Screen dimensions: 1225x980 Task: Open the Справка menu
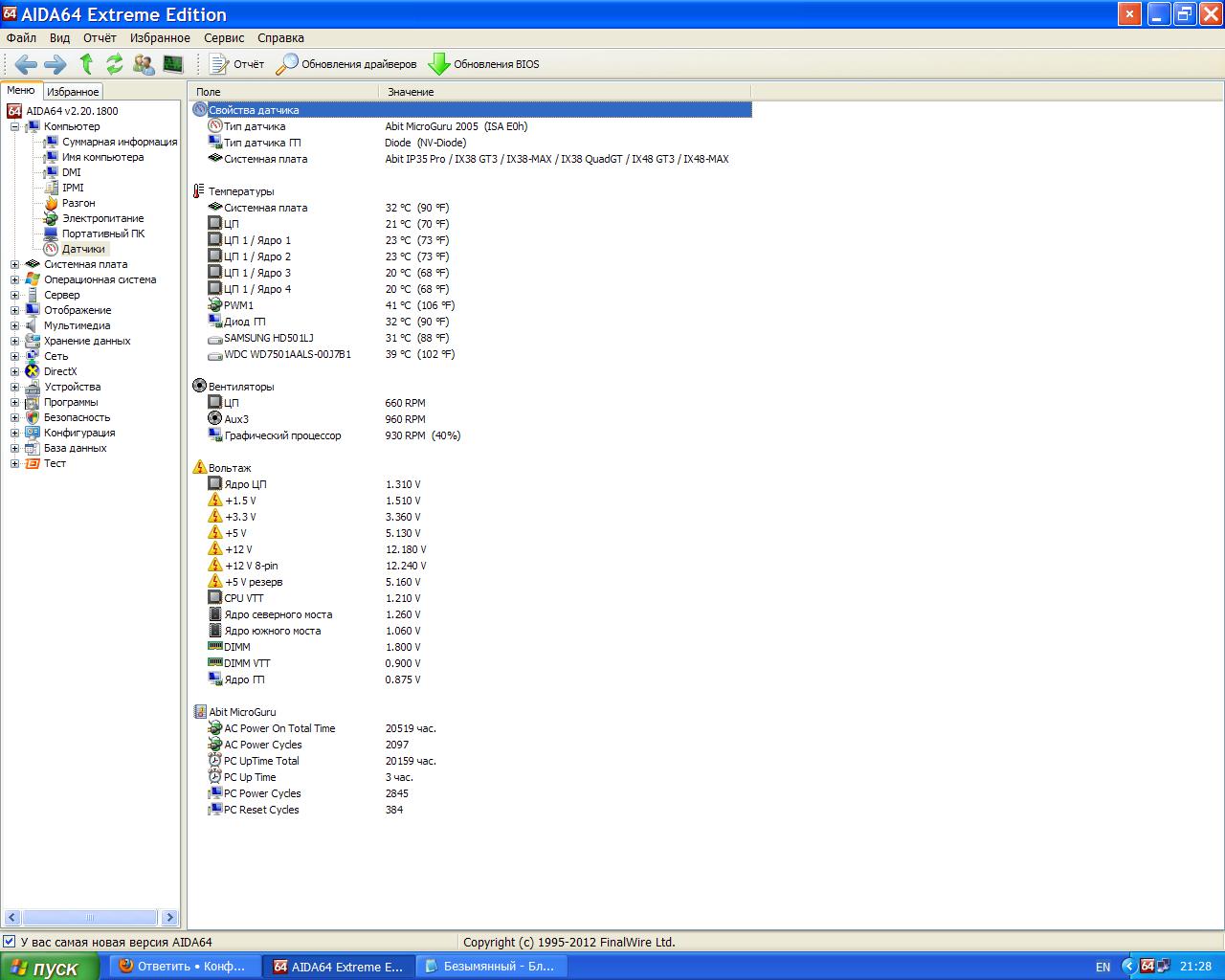280,38
